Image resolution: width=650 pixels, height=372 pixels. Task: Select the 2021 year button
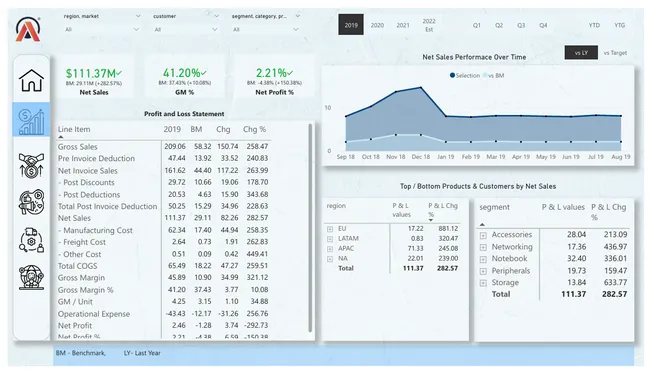point(403,25)
